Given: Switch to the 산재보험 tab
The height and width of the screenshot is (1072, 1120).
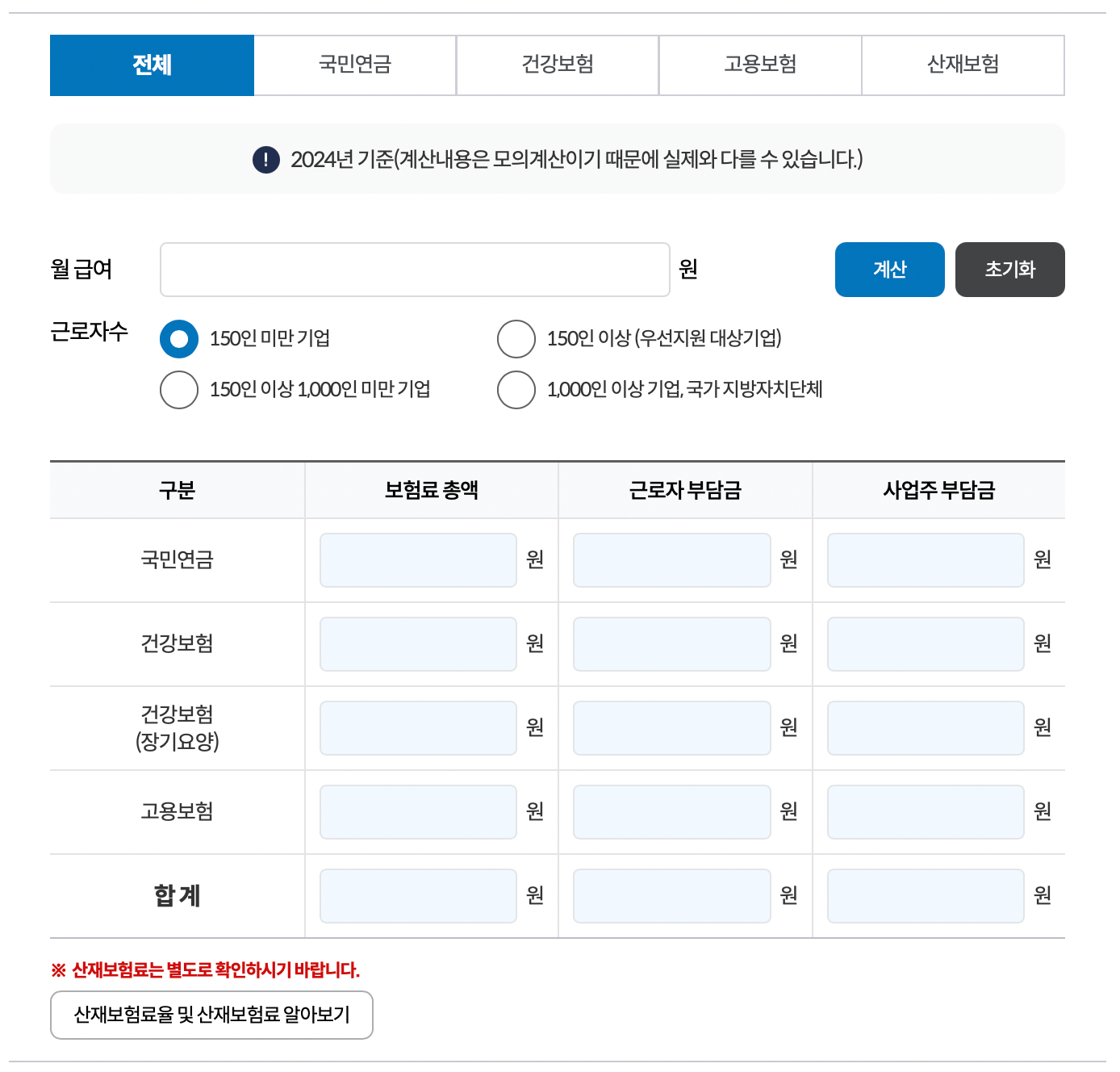Looking at the screenshot, I should (963, 65).
